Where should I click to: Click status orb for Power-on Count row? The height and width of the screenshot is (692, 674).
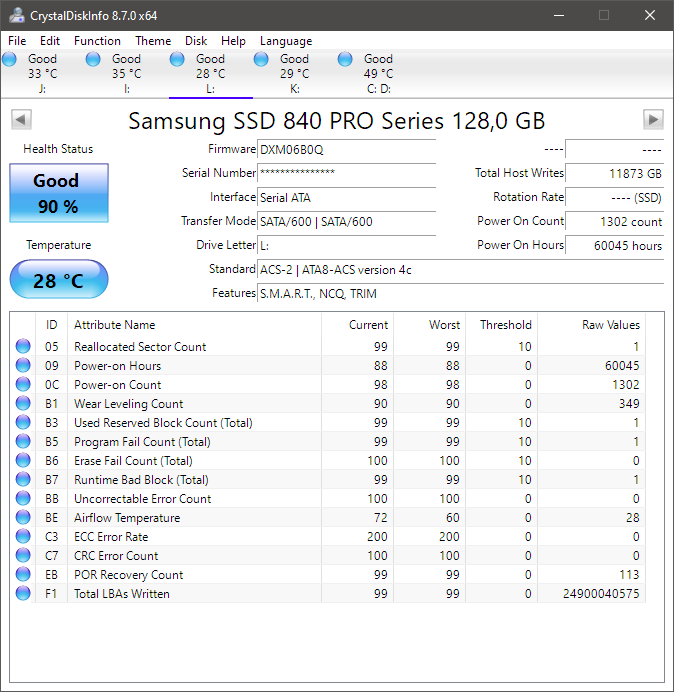pos(23,384)
